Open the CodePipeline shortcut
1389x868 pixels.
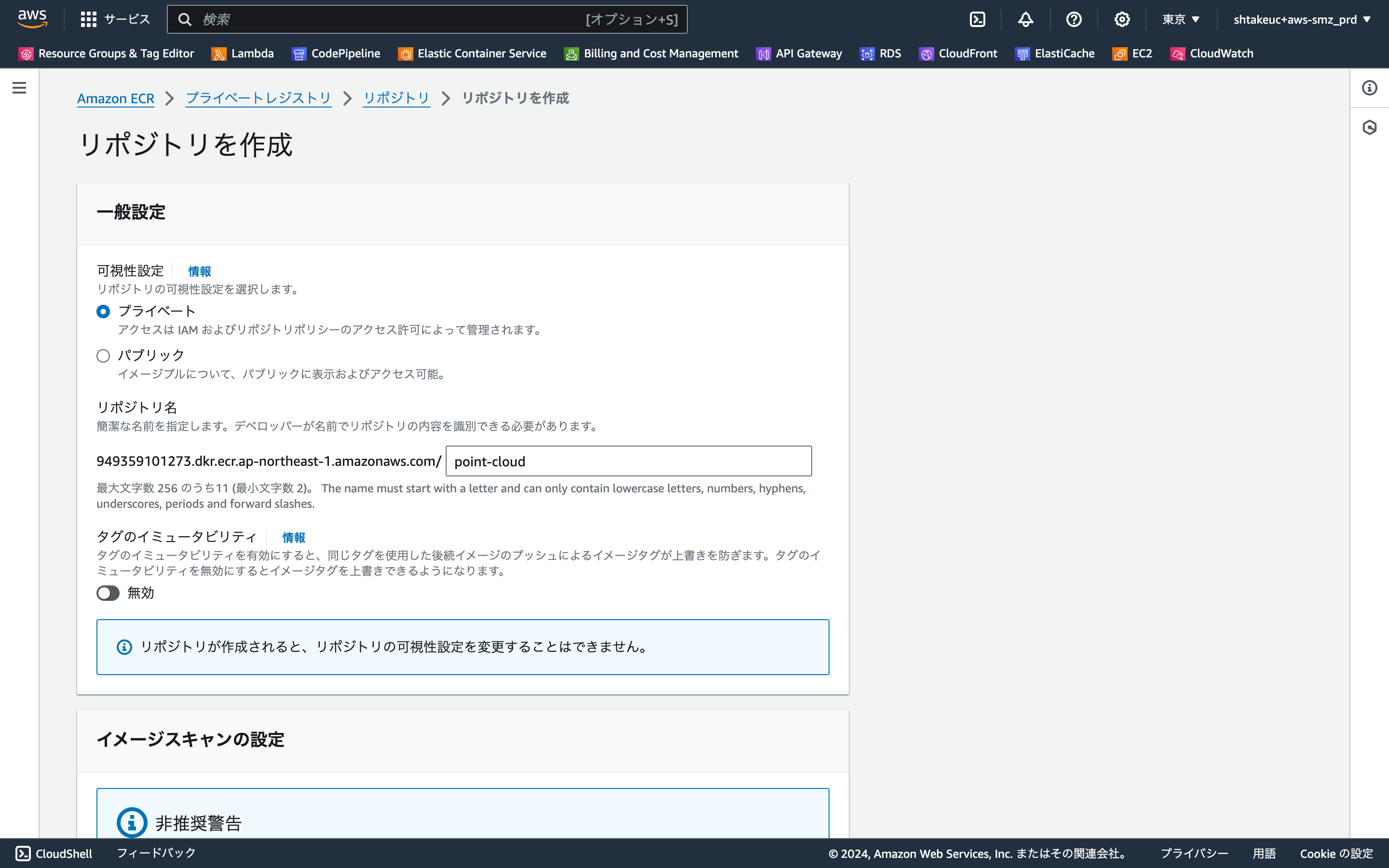(x=336, y=54)
